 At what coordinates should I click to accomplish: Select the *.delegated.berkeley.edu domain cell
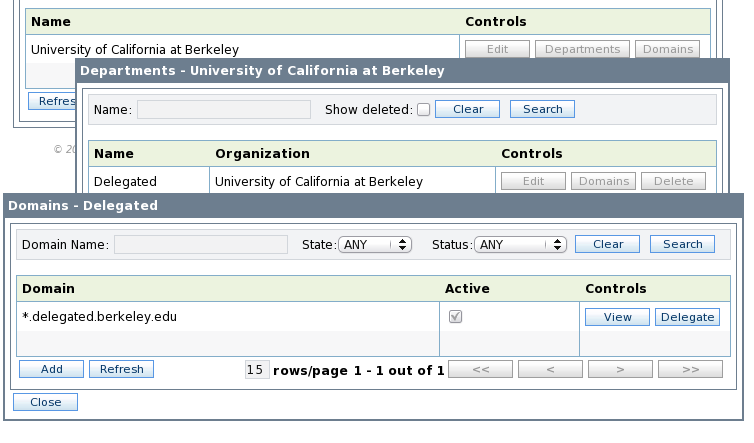228,316
